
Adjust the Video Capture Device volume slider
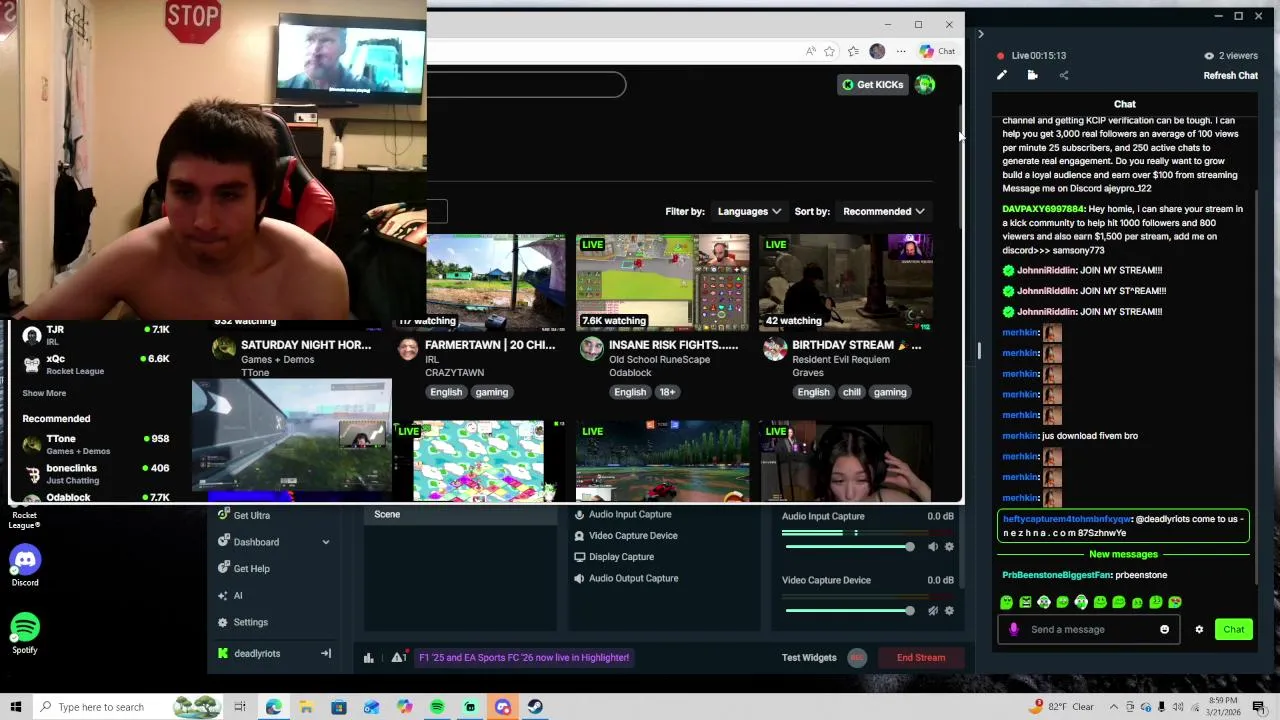tap(848, 611)
